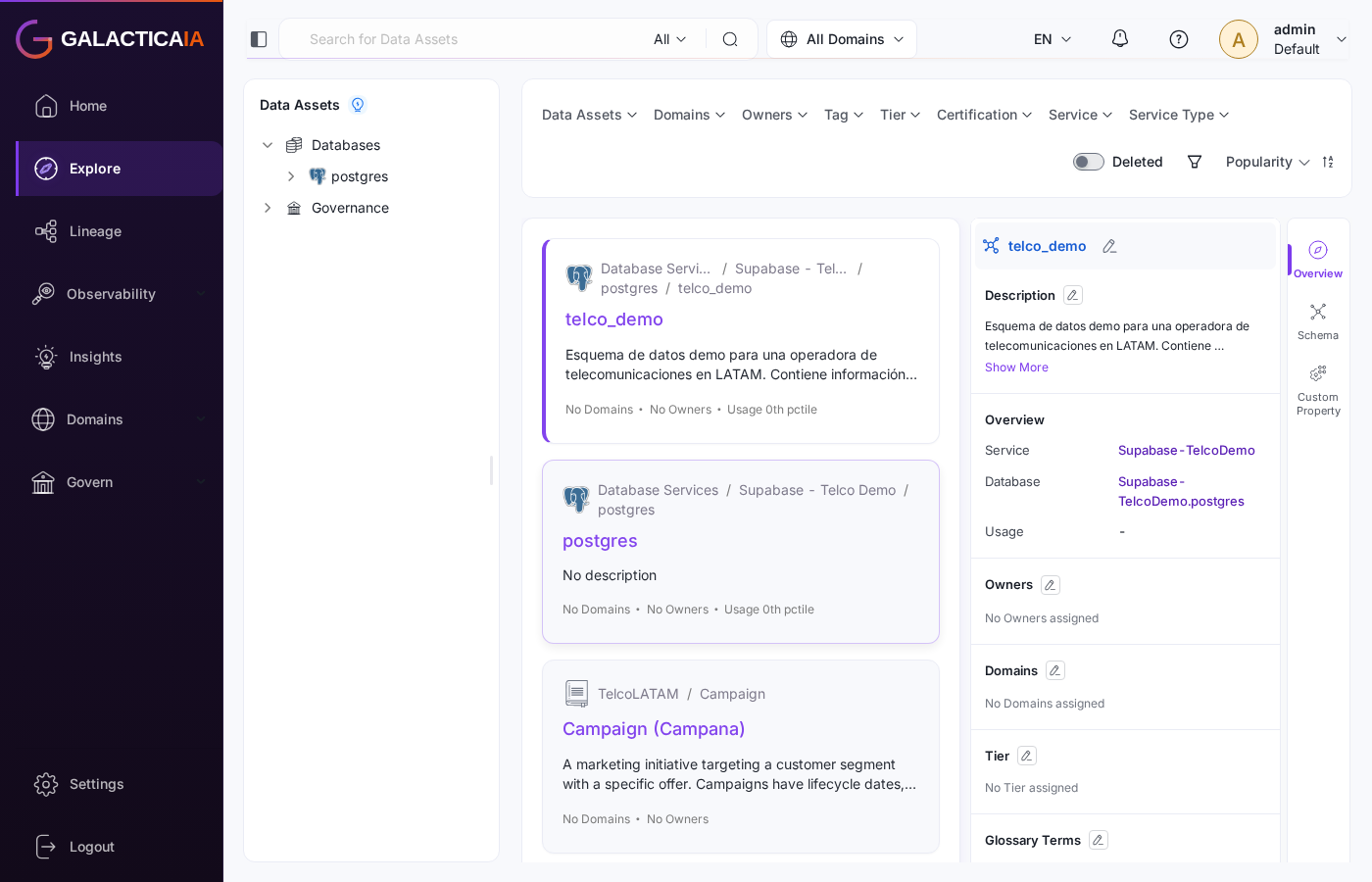Open the Campaign (Campana) result link
The width and height of the screenshot is (1372, 882).
click(x=654, y=729)
